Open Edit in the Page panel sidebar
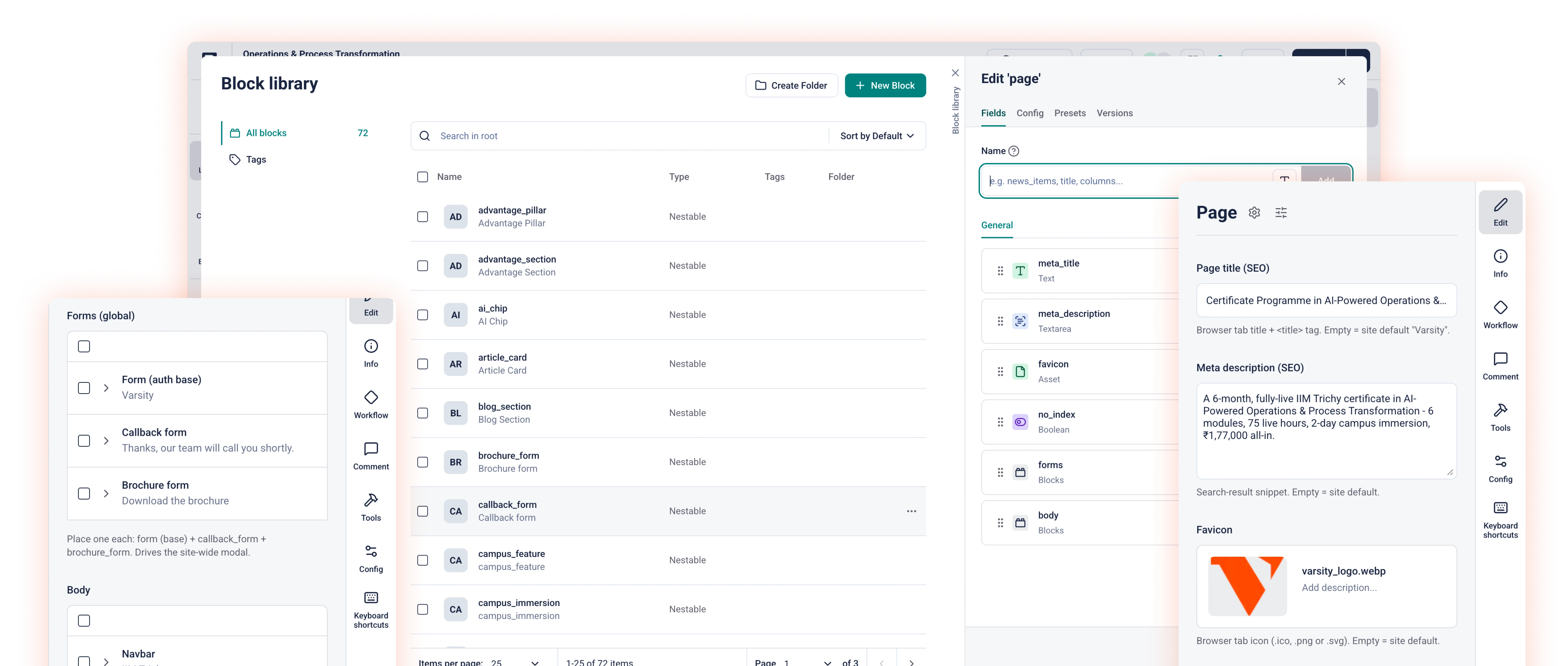Viewport: 1568px width, 666px height. 1500,212
